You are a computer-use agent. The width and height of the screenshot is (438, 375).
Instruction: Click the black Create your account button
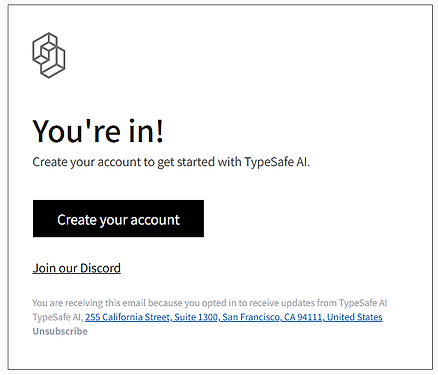pos(118,219)
